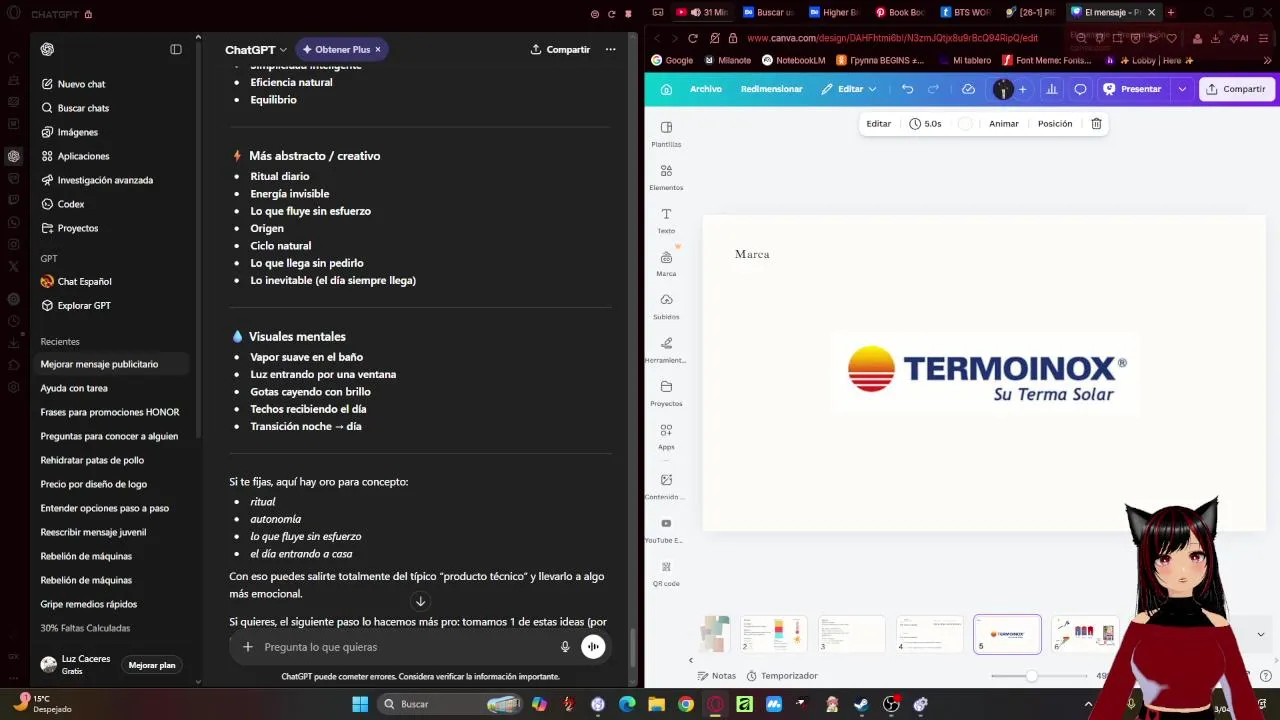Open Chat Español GPT

click(x=84, y=282)
